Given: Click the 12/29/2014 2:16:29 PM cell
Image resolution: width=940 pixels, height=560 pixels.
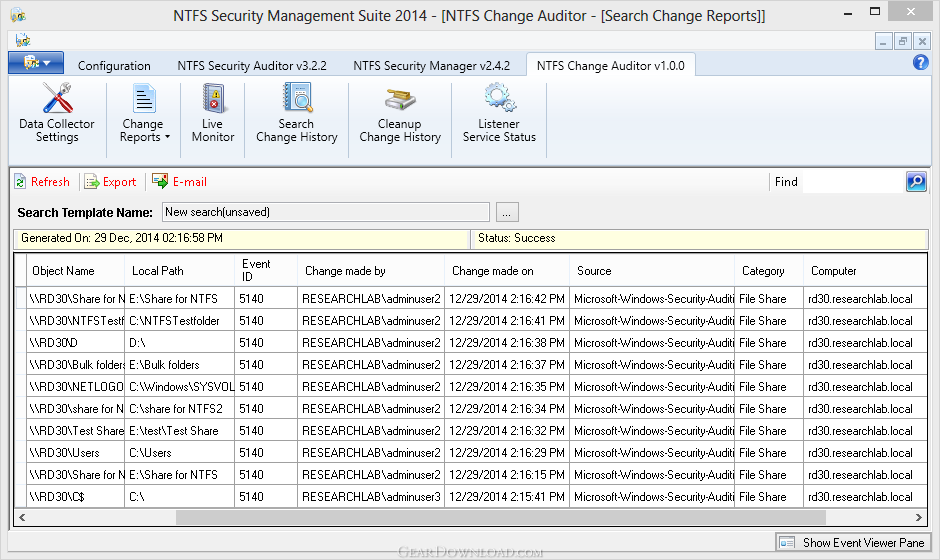Looking at the screenshot, I should tap(507, 453).
